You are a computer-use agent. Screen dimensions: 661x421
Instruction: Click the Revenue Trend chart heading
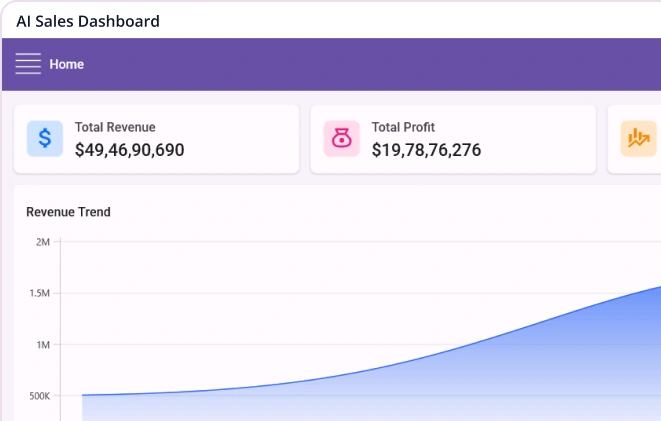[x=68, y=212]
